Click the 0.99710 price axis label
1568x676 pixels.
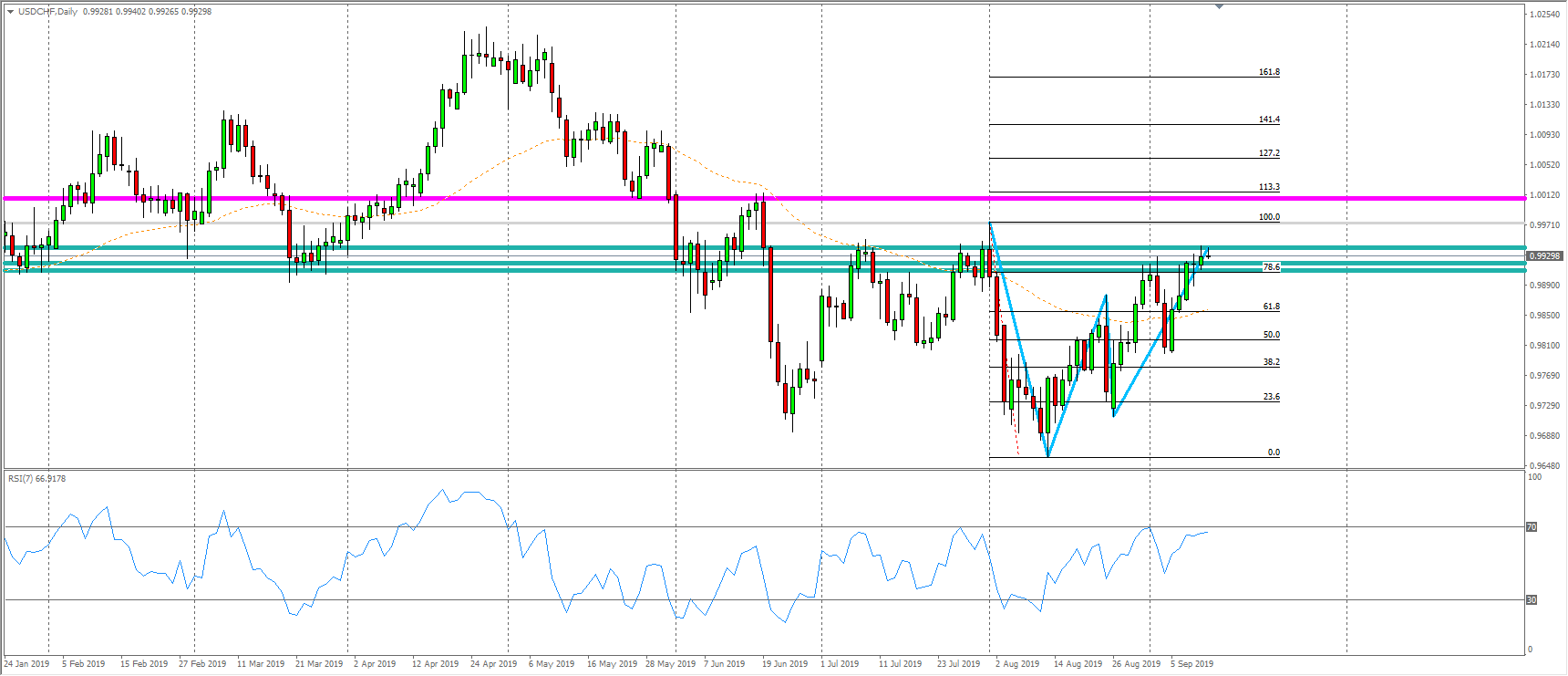[1544, 225]
